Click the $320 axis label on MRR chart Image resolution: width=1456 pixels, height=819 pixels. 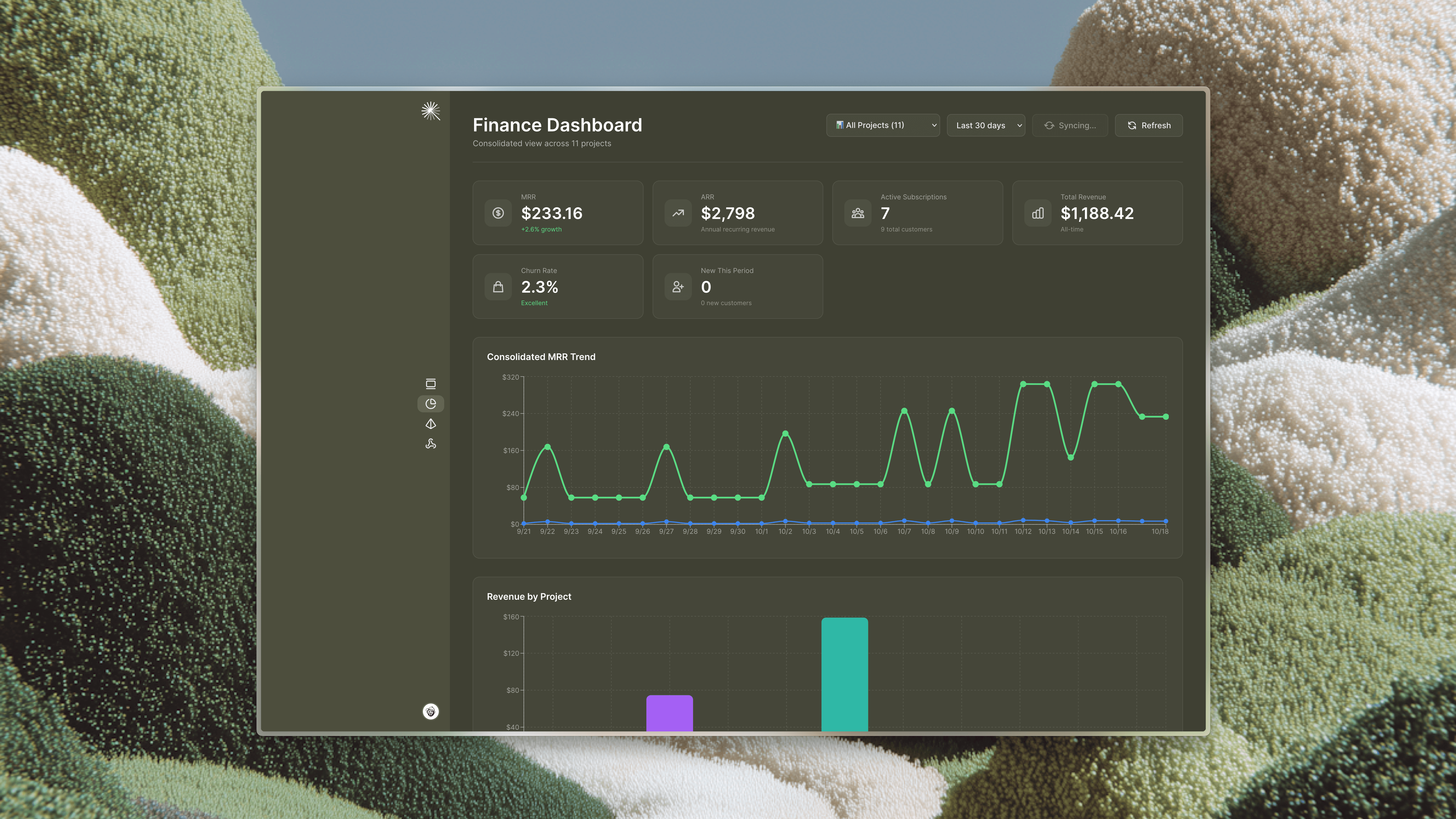tap(510, 377)
